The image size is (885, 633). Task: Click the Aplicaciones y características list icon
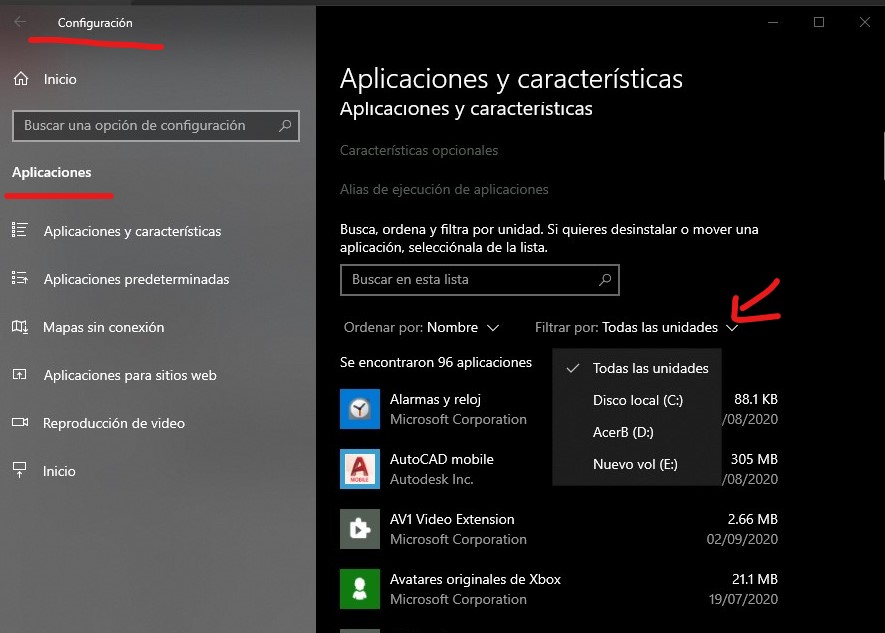pos(20,230)
